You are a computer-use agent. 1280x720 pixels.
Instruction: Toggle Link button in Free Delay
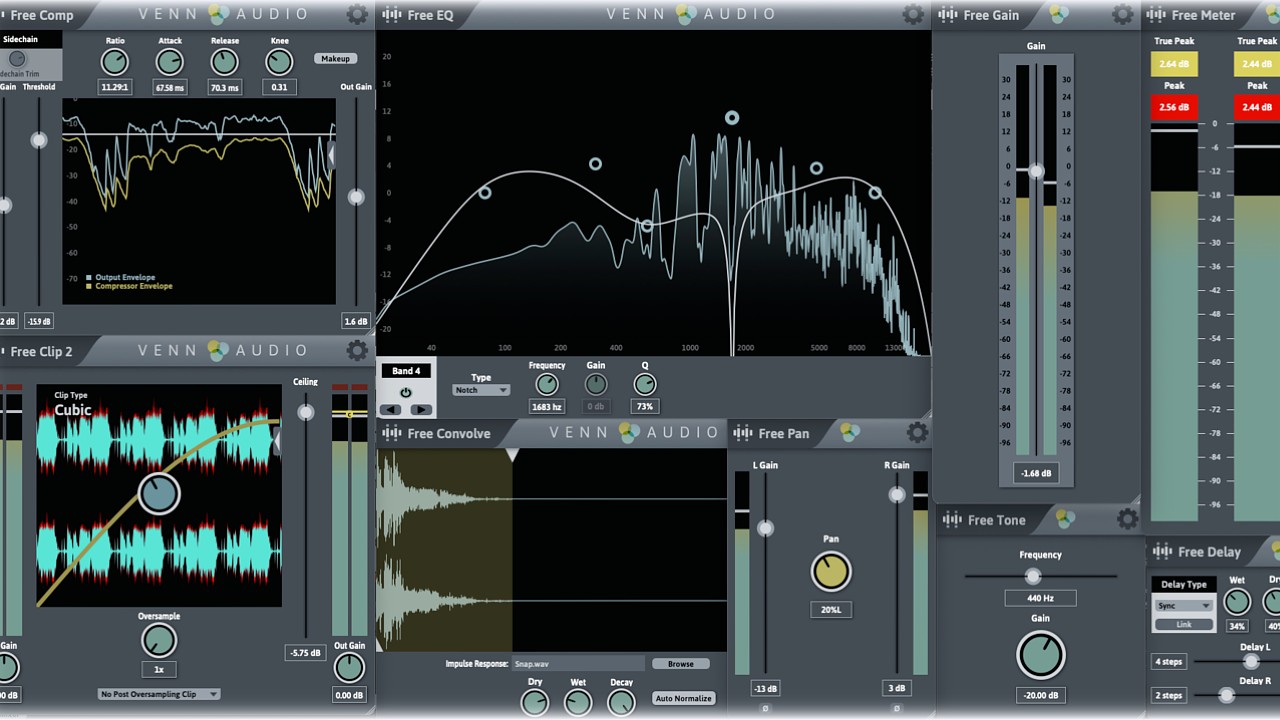[1184, 624]
